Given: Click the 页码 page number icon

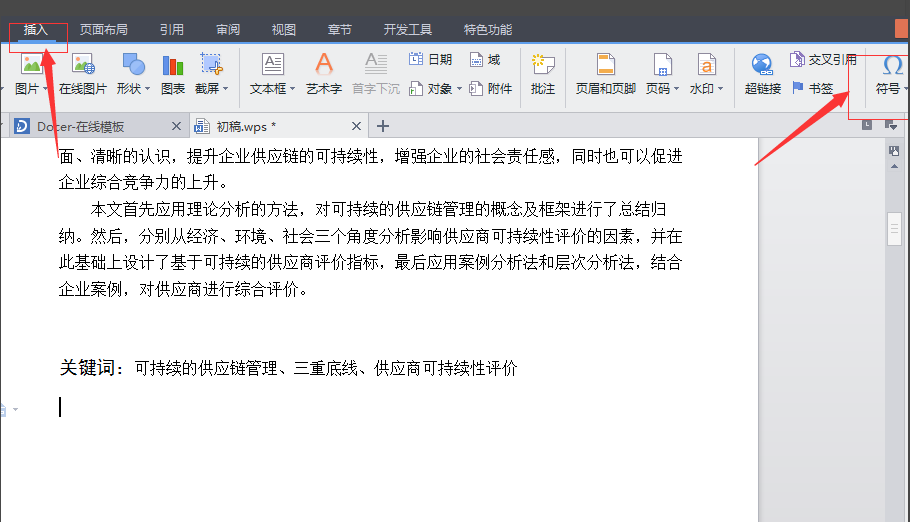Looking at the screenshot, I should [x=662, y=64].
